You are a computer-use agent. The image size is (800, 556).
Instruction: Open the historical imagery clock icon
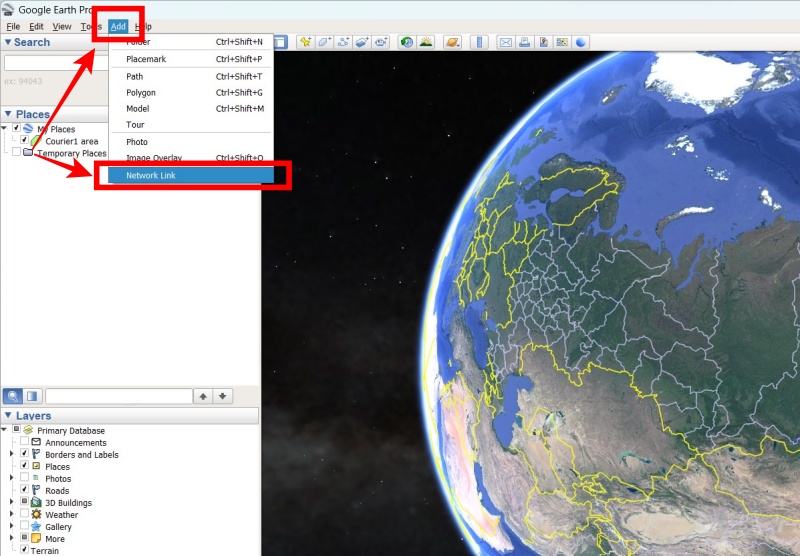(407, 42)
